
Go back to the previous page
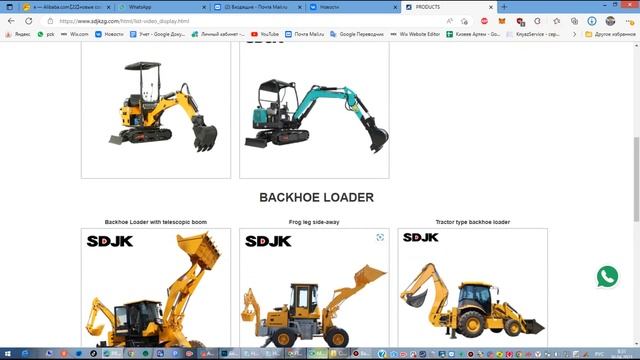[x=11, y=21]
